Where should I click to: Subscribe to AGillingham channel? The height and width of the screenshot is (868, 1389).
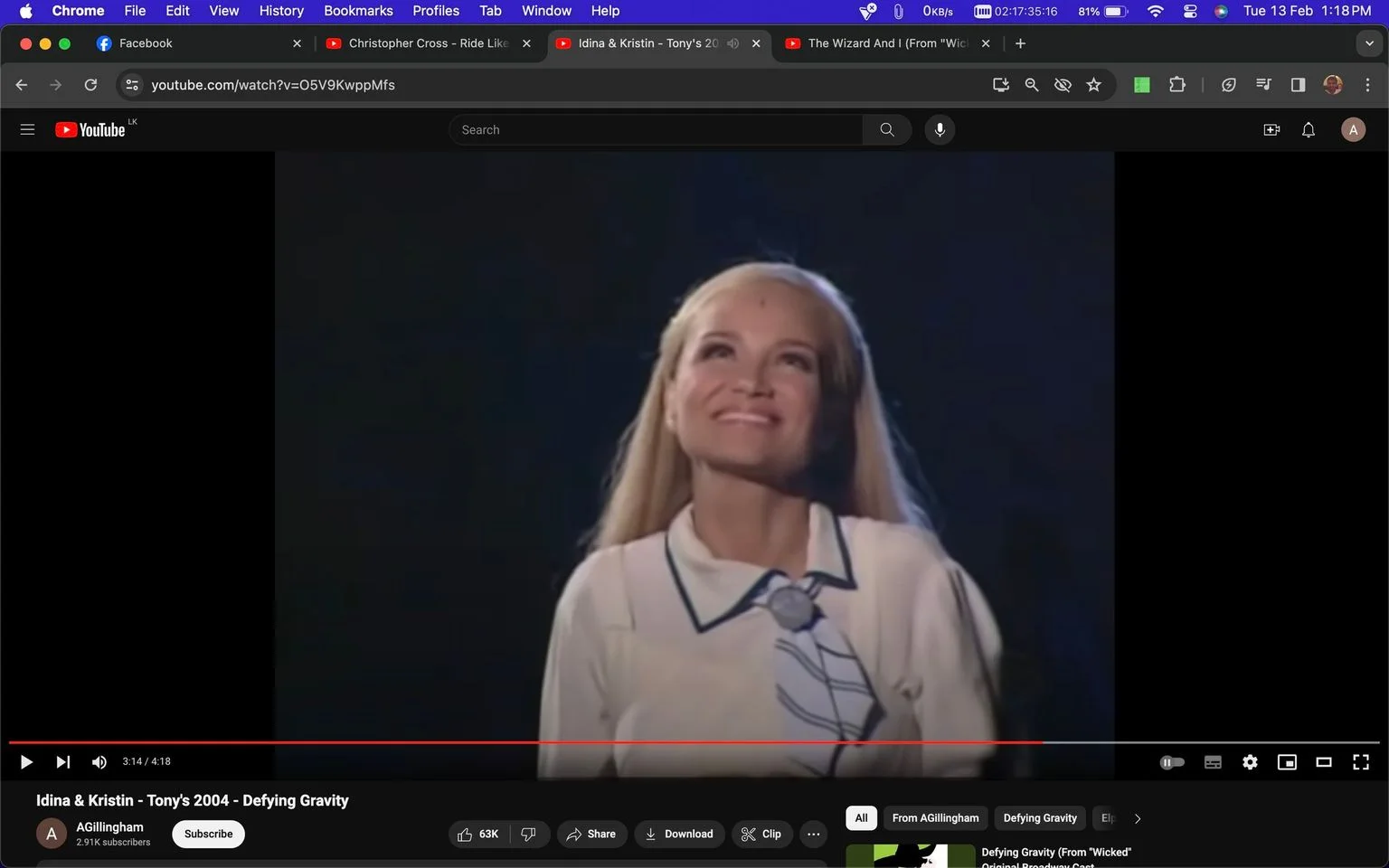point(208,834)
